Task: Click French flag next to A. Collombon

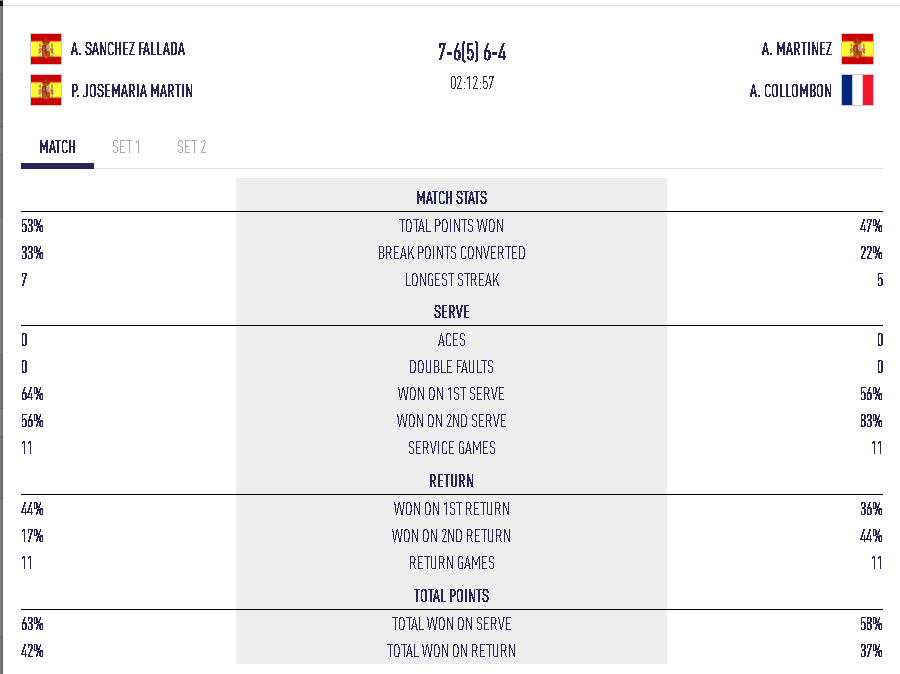Action: point(857,91)
